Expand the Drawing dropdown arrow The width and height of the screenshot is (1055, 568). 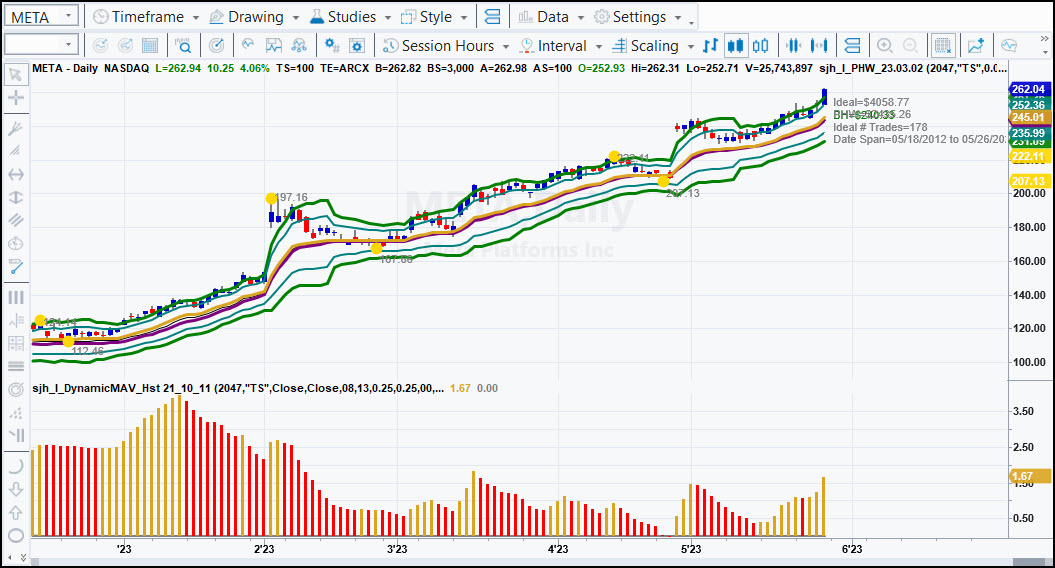[295, 17]
